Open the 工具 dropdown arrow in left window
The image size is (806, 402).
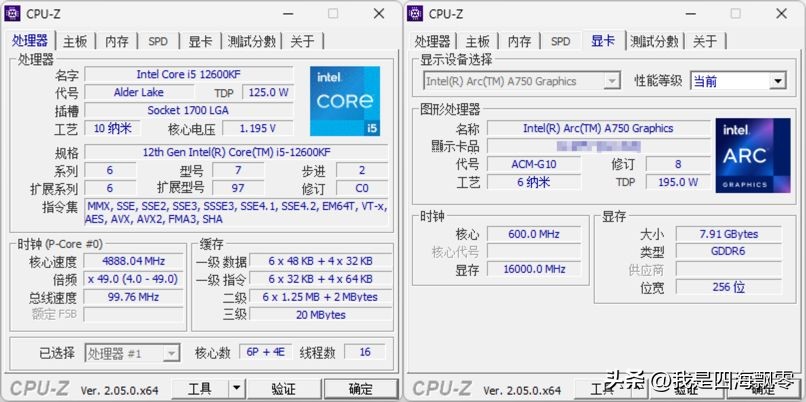coord(236,389)
